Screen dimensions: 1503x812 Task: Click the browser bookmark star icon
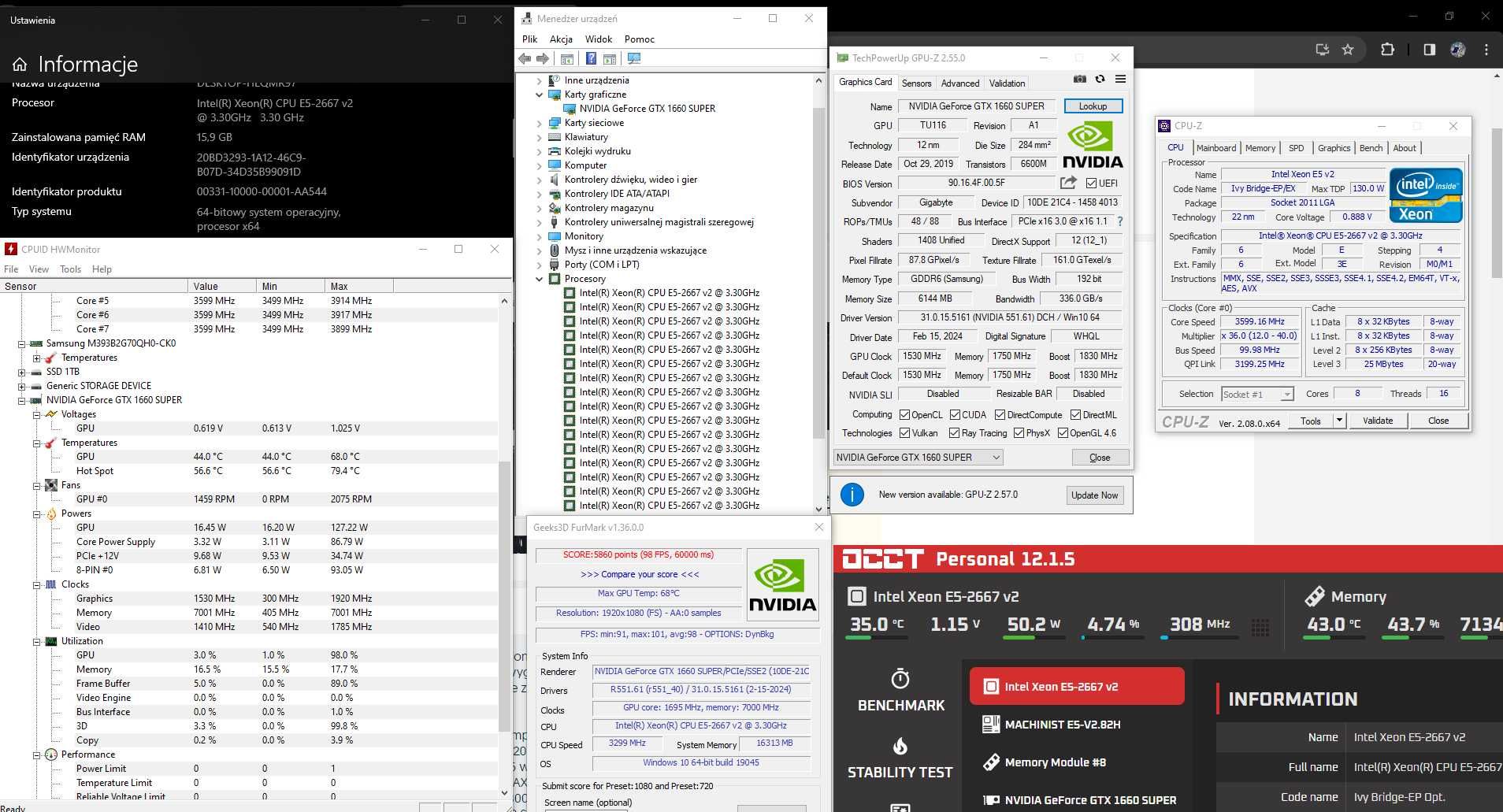[x=1348, y=50]
